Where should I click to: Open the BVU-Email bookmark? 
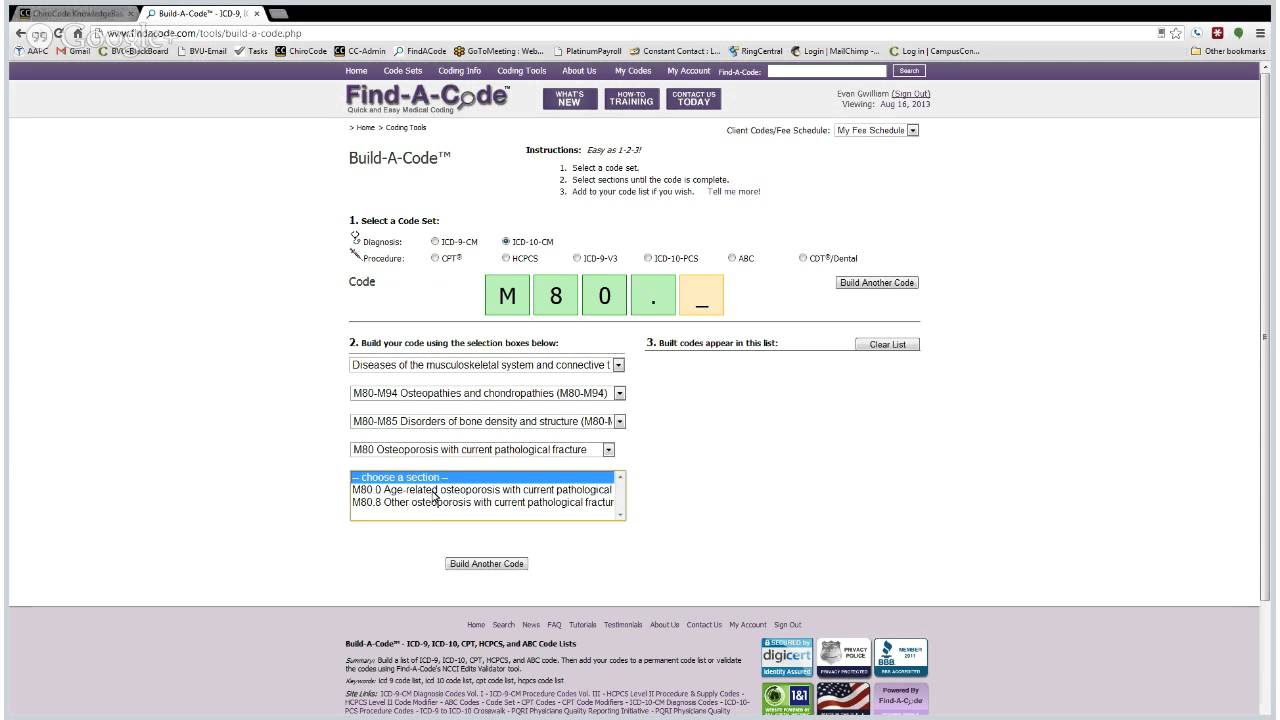[x=202, y=51]
